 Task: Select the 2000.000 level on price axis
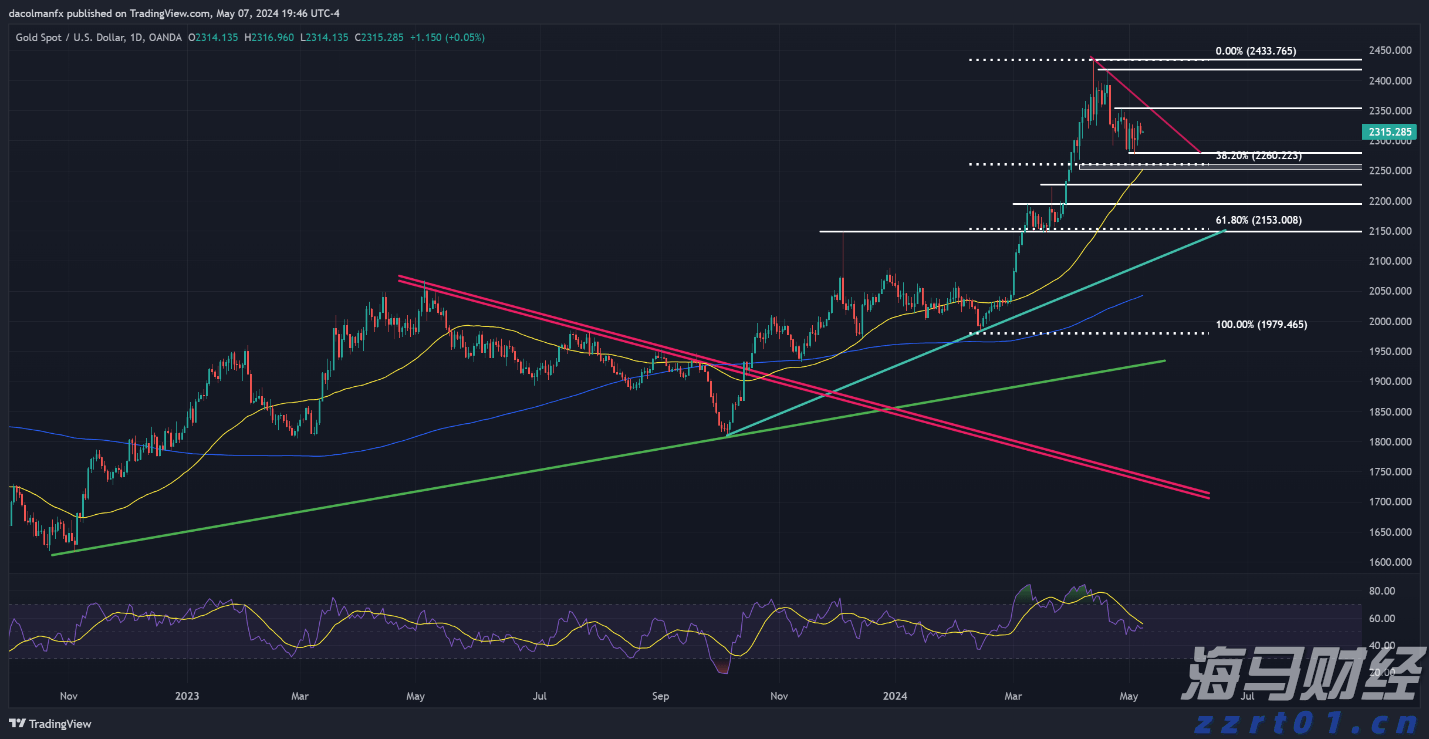tap(1390, 322)
